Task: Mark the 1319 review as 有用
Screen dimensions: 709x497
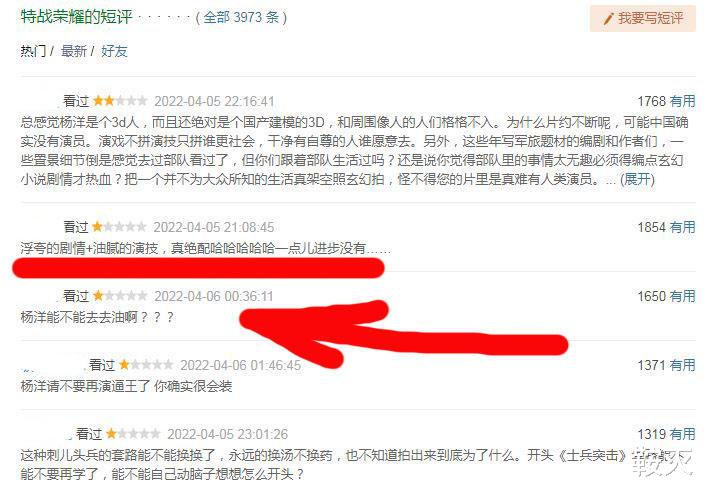Action: (682, 434)
